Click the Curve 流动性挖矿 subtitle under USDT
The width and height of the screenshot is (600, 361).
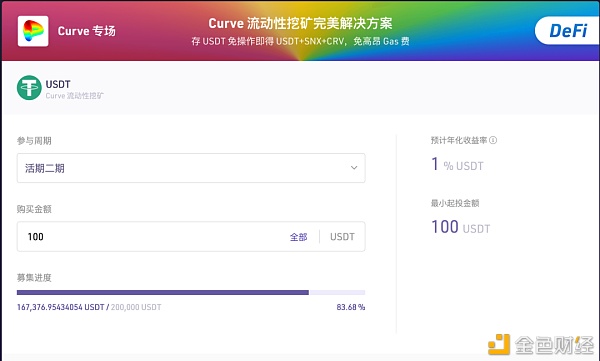[75, 96]
